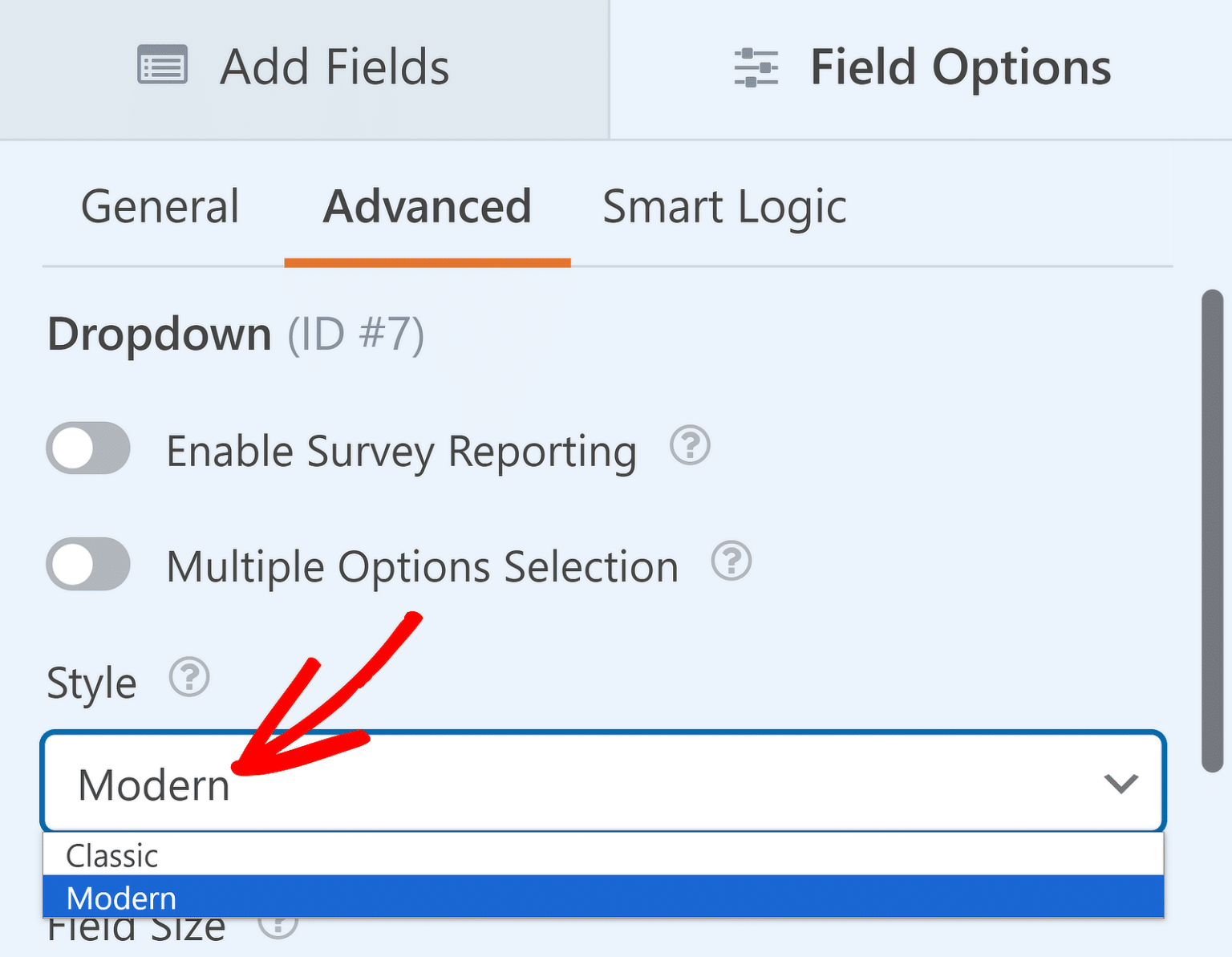Select the Advanced tab

pos(427,207)
